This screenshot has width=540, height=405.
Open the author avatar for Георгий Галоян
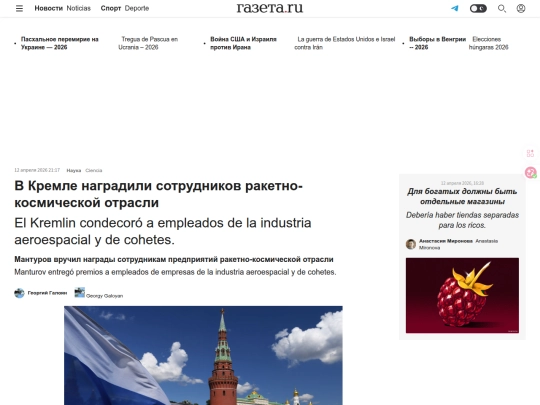coord(19,293)
